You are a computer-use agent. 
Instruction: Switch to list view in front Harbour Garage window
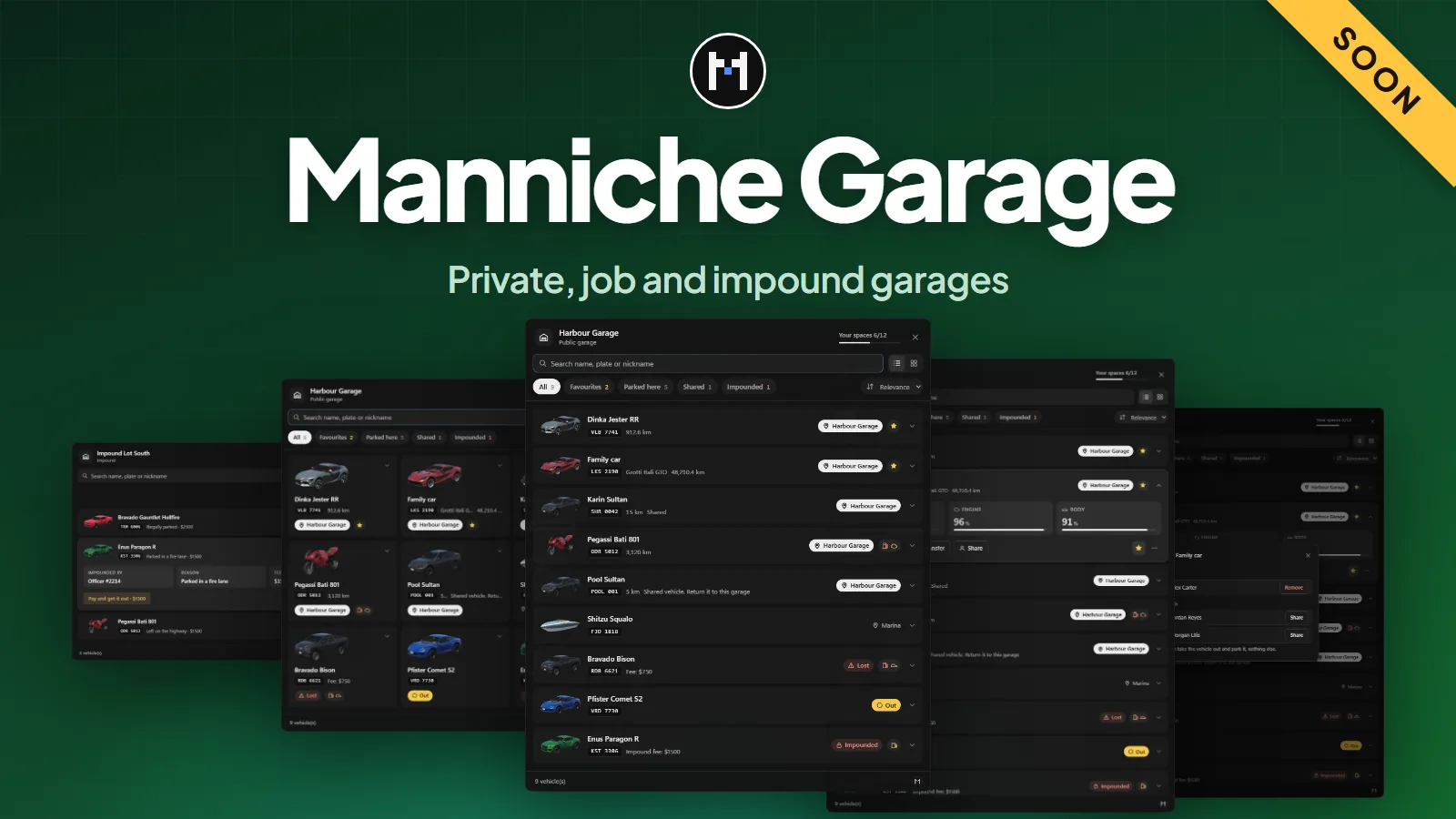coord(896,363)
